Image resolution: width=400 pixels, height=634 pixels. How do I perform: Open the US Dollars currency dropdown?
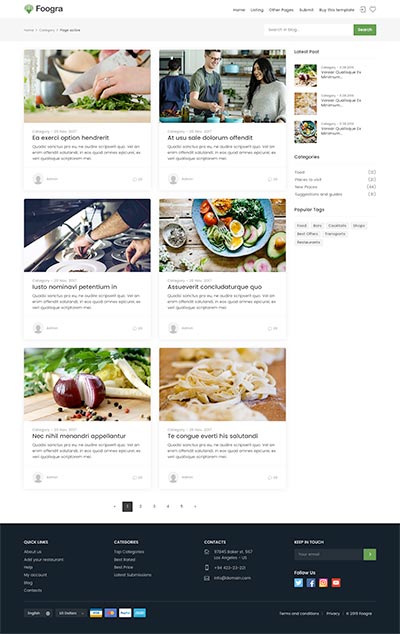(71, 613)
